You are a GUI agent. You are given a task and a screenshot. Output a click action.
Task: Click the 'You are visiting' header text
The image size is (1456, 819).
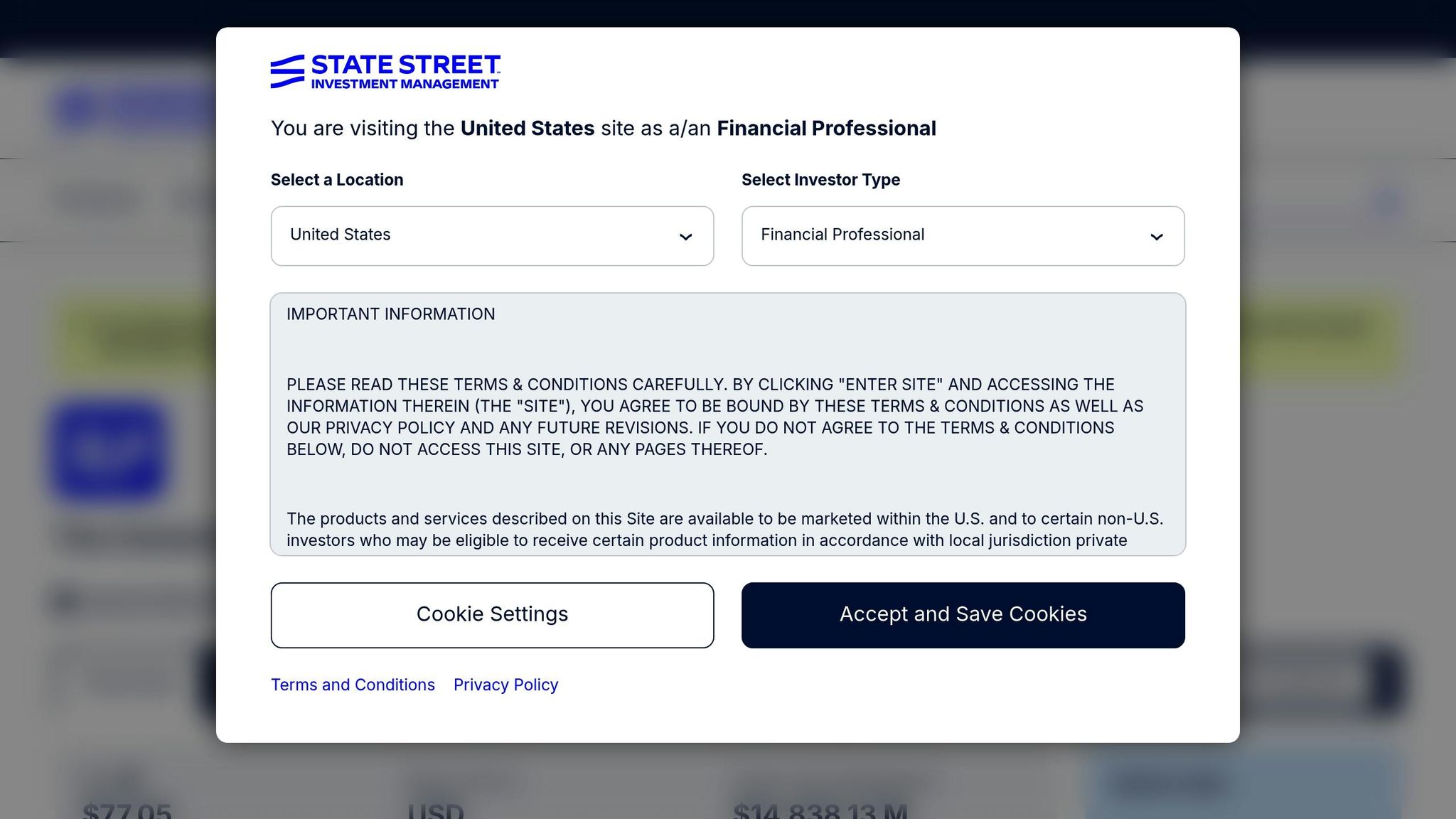(603, 128)
